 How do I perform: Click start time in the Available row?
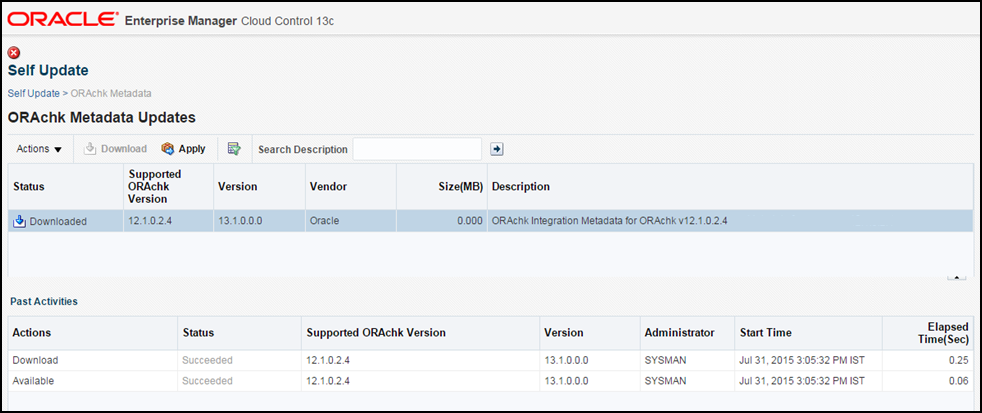click(802, 381)
